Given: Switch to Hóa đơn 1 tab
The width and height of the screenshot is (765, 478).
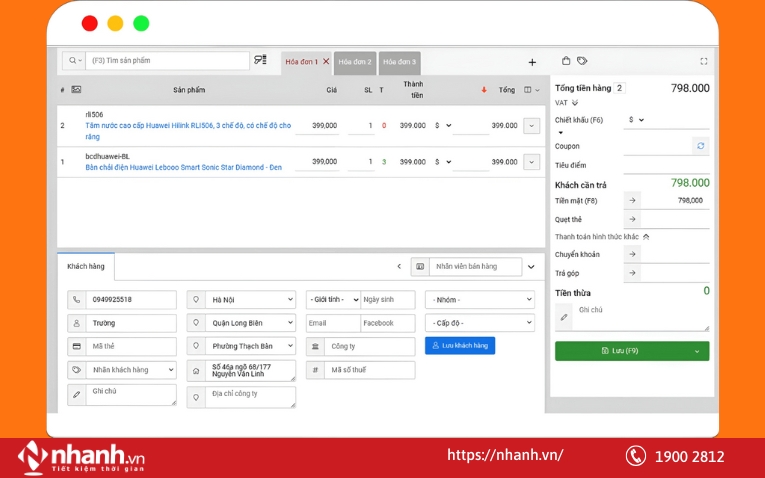Looking at the screenshot, I should click(x=302, y=62).
